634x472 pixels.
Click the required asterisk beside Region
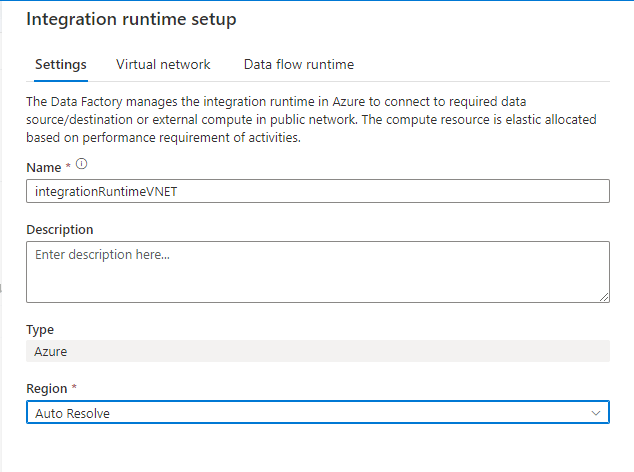[x=74, y=387]
